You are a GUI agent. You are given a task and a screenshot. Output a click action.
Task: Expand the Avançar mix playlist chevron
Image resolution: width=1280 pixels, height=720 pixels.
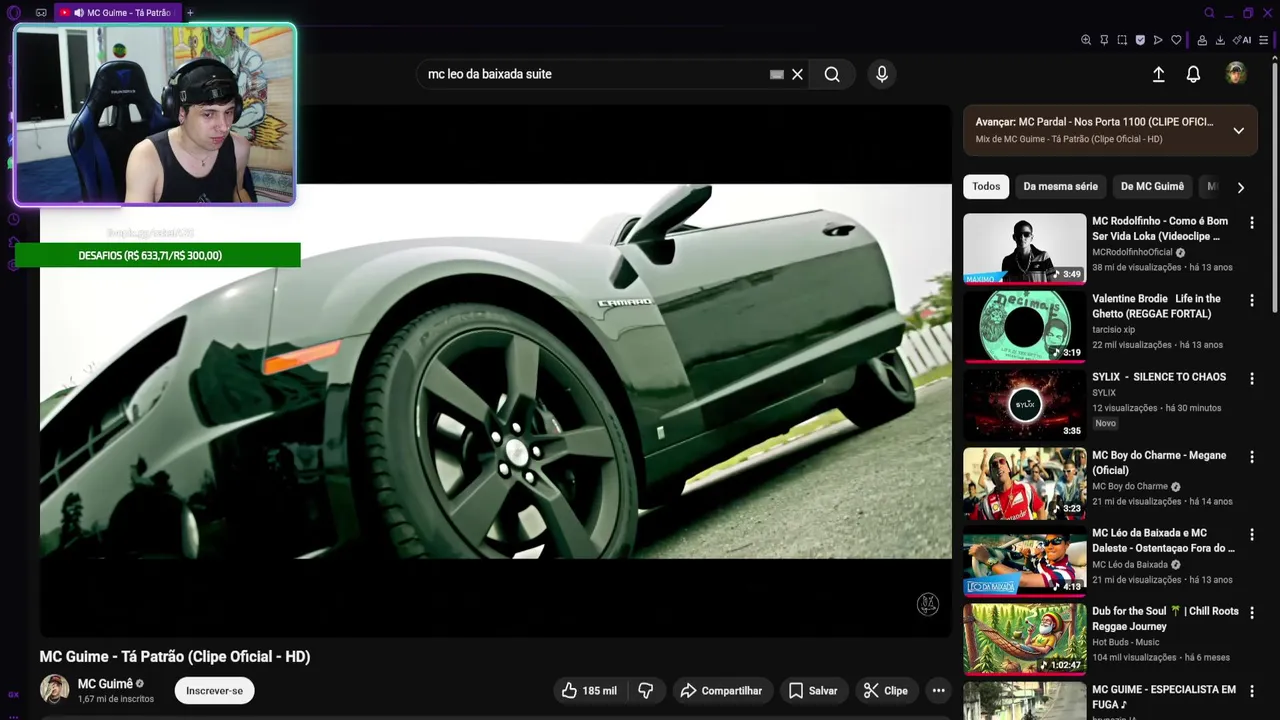pyautogui.click(x=1238, y=131)
